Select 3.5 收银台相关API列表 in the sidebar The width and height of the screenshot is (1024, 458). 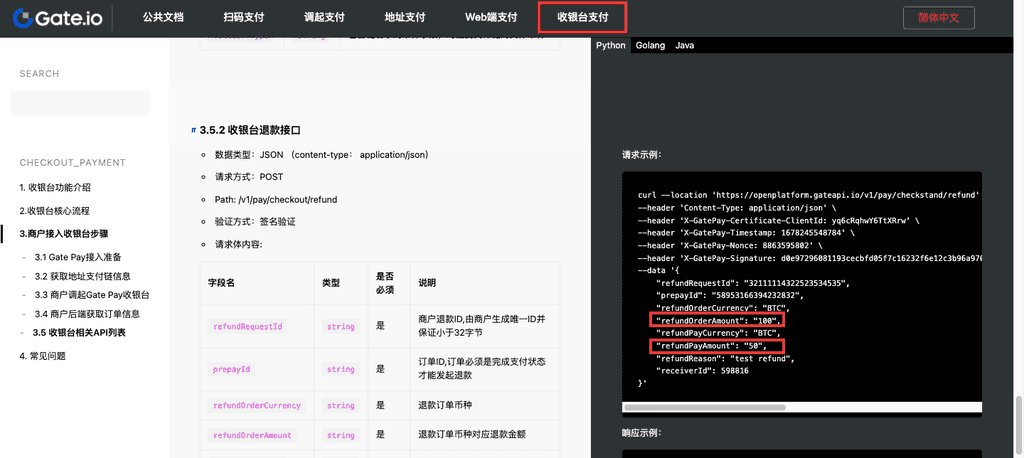tap(80, 332)
